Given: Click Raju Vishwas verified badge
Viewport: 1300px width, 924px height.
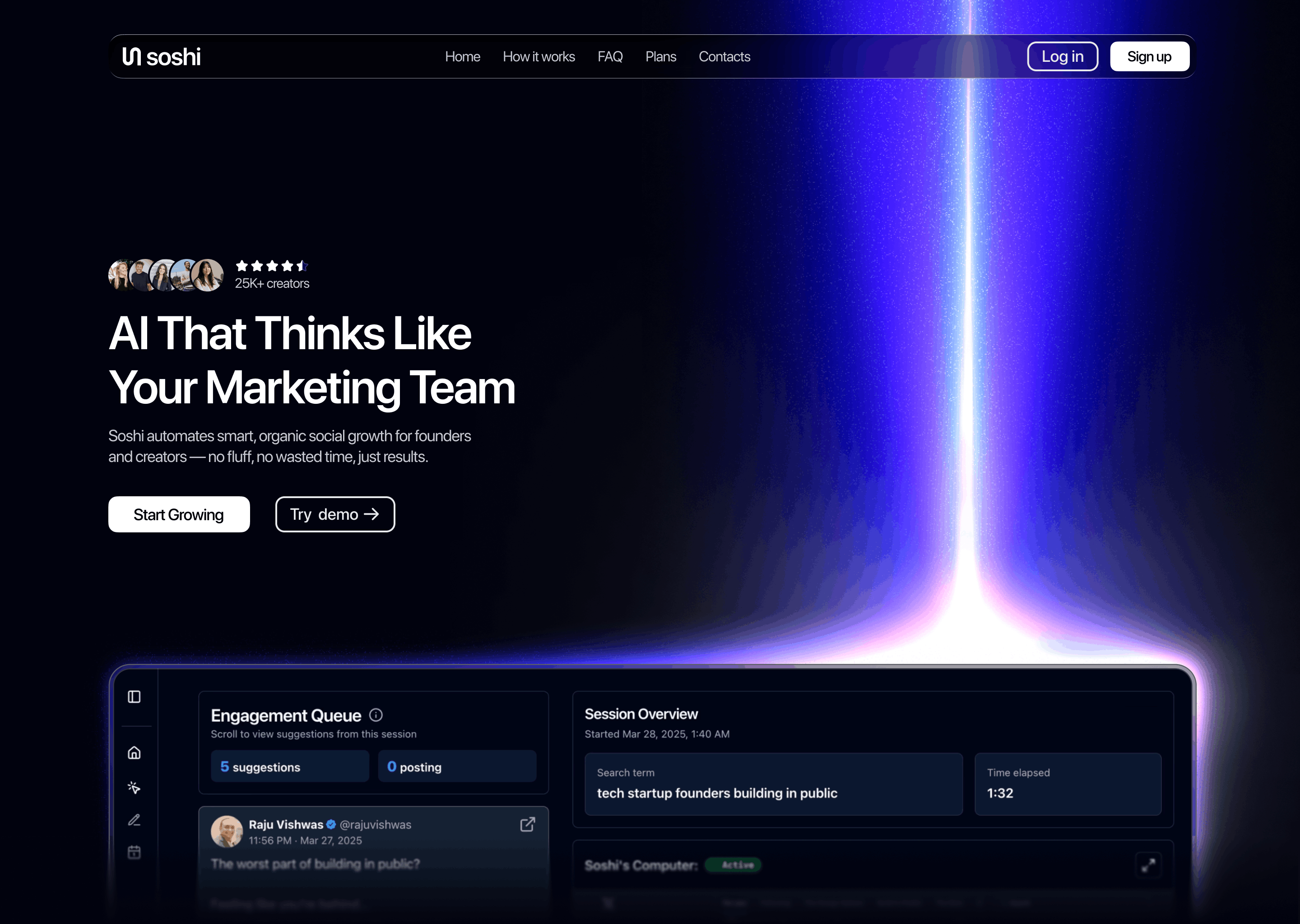Looking at the screenshot, I should tap(331, 824).
